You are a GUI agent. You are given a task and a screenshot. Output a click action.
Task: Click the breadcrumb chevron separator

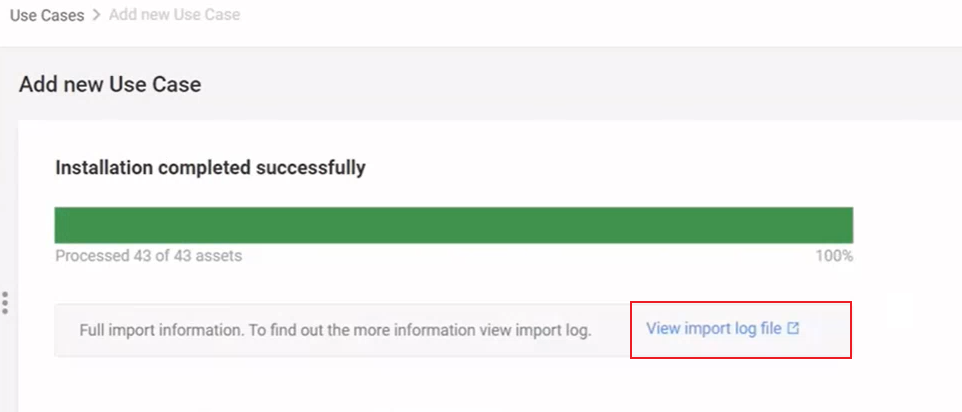tap(96, 15)
